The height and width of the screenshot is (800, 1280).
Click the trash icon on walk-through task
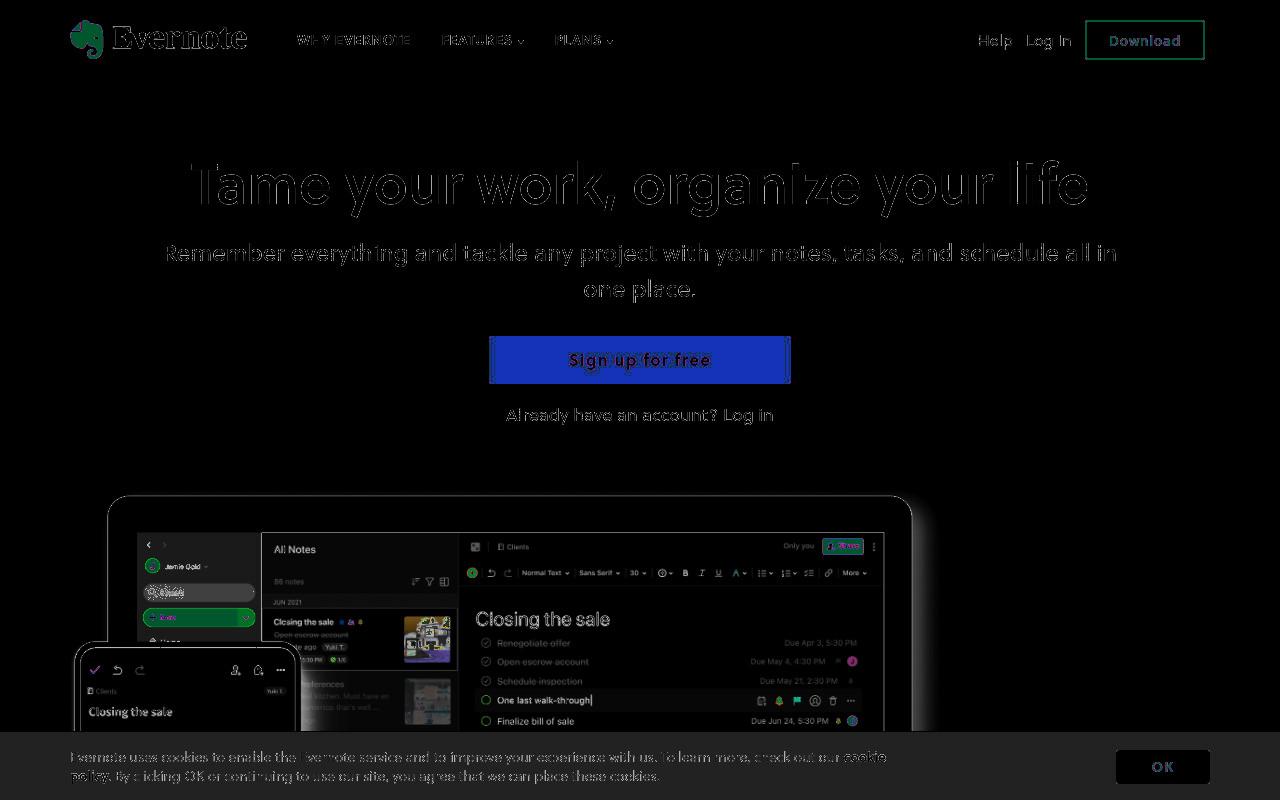coord(833,701)
